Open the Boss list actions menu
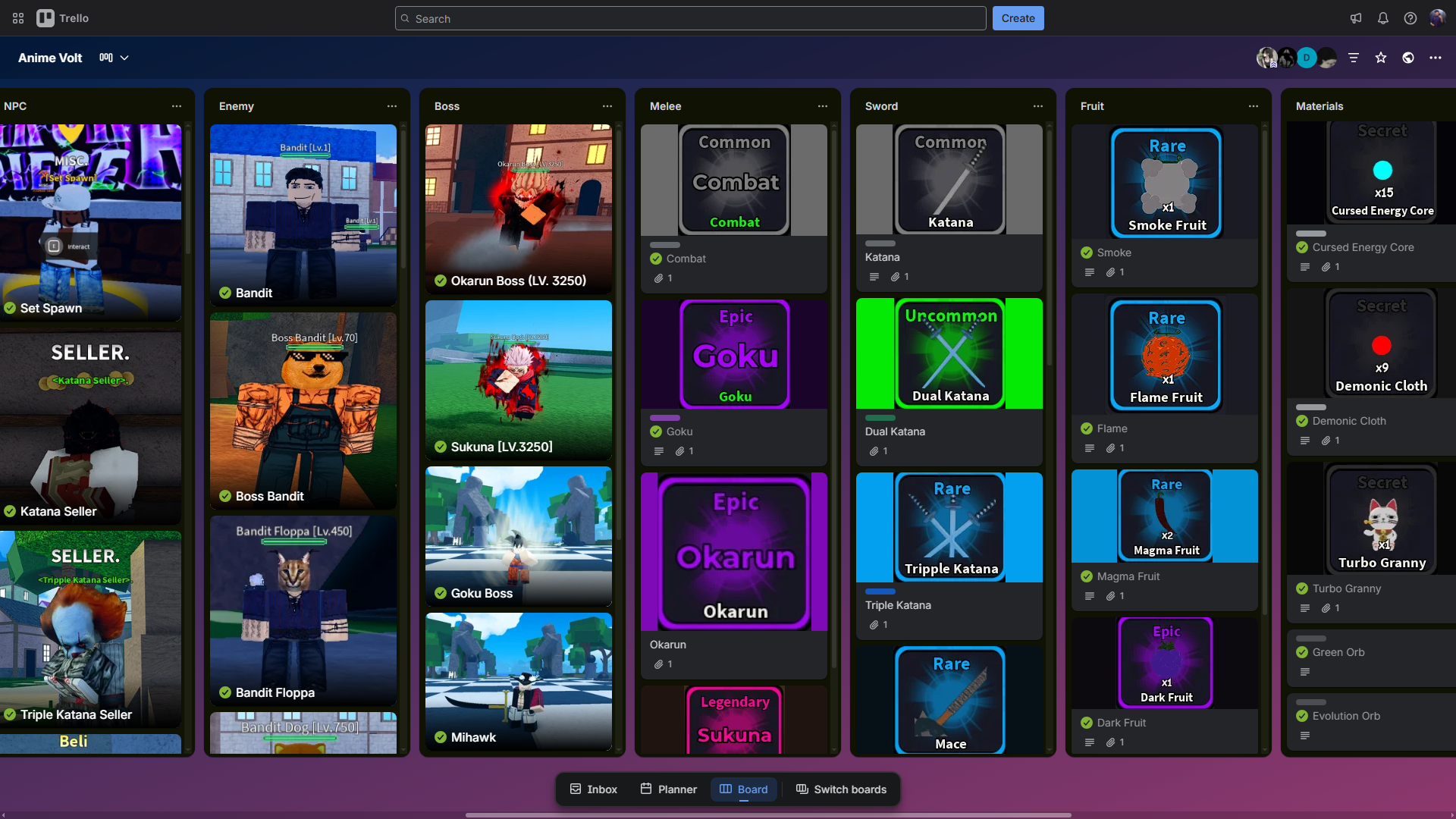Viewport: 1456px width, 819px height. tap(607, 106)
